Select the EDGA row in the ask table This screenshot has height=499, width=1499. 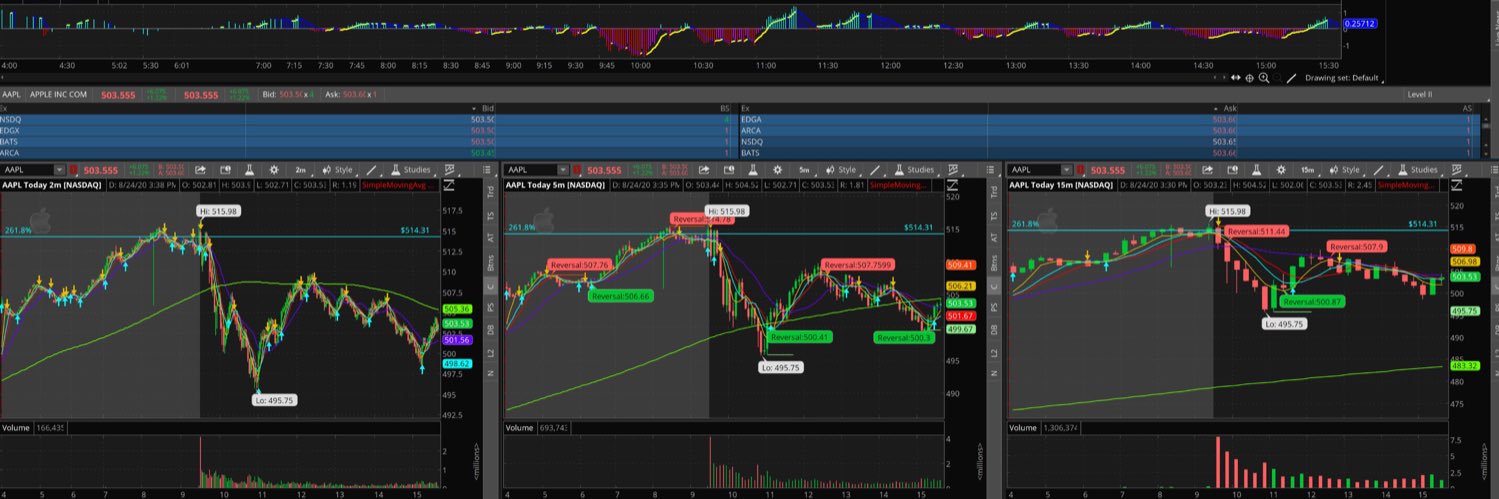tap(1109, 119)
